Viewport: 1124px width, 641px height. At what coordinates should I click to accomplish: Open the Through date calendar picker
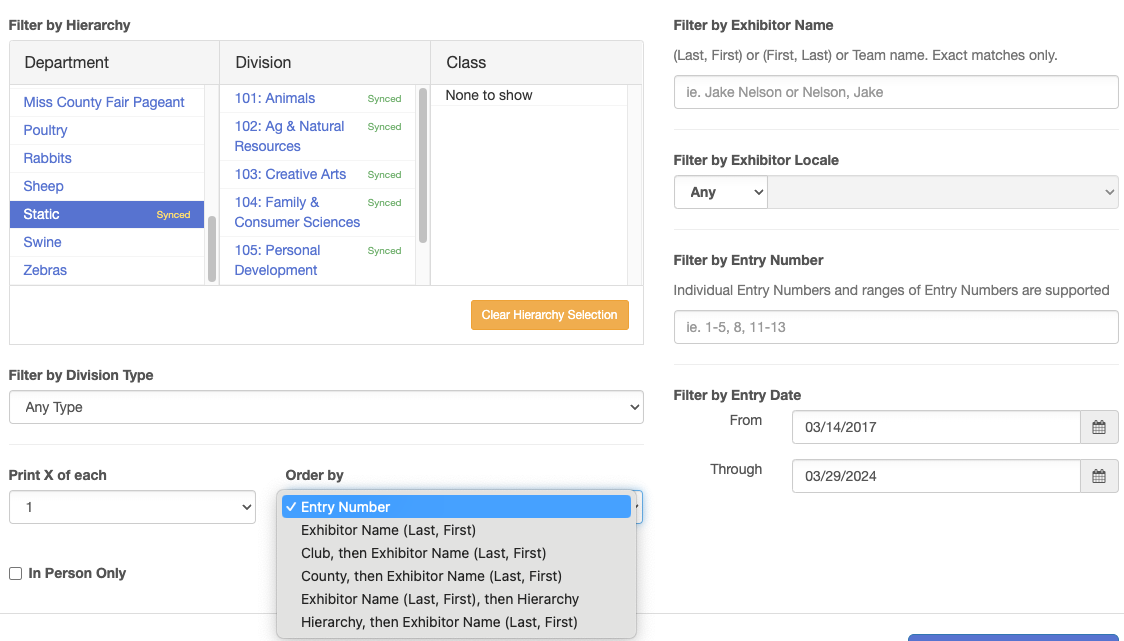(x=1099, y=476)
